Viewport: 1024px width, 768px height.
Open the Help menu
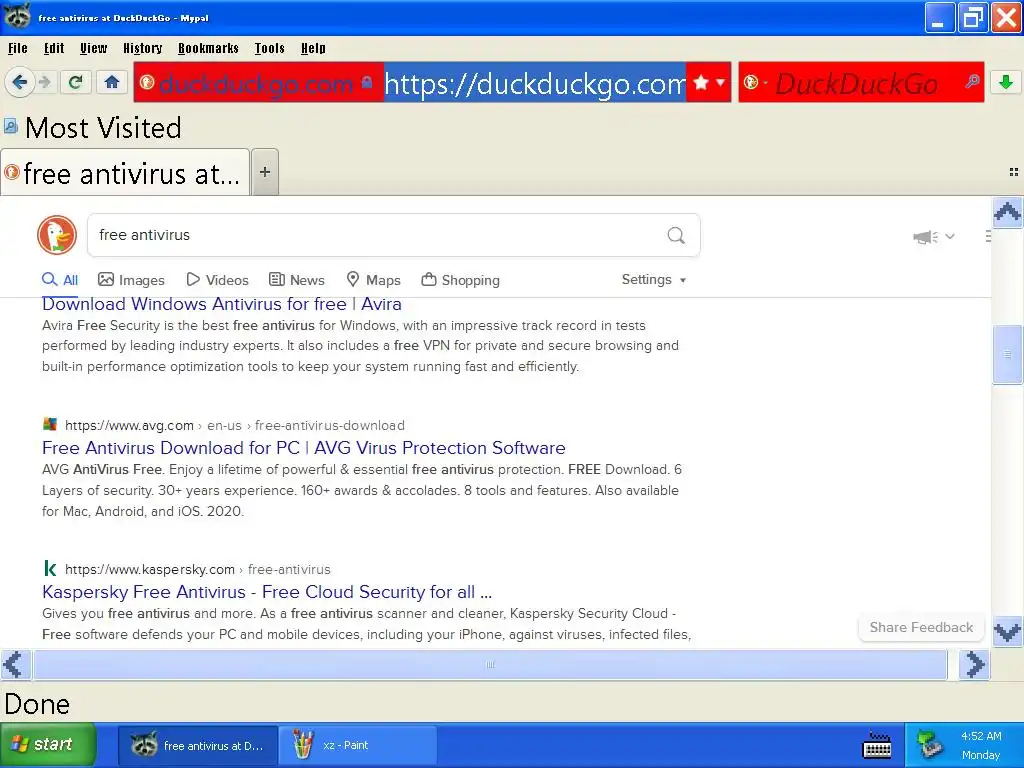click(313, 48)
